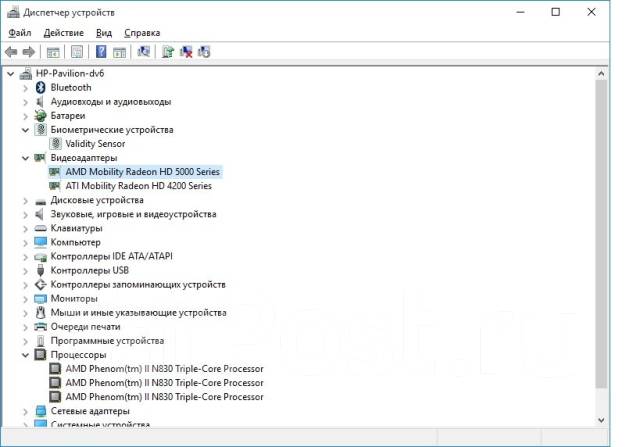Click the Батареи battery icon
Viewport: 640px width, 447px height.
(40, 116)
